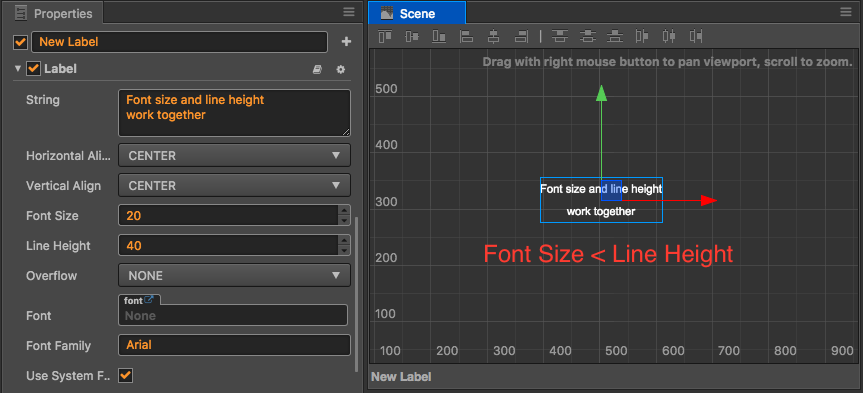Open Label component help document icon
Screen dimensions: 863x393
point(317,69)
